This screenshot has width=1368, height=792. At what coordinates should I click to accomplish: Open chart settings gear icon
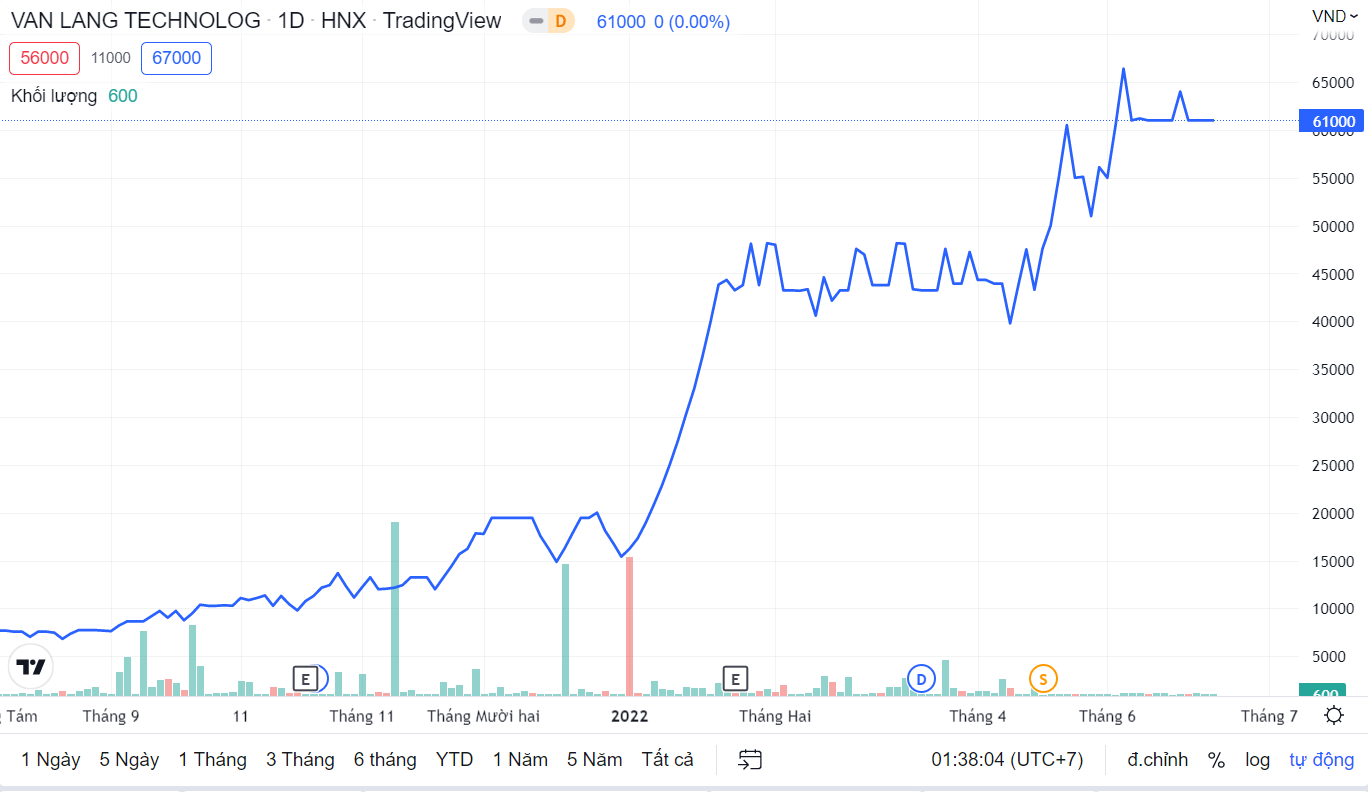[1333, 715]
